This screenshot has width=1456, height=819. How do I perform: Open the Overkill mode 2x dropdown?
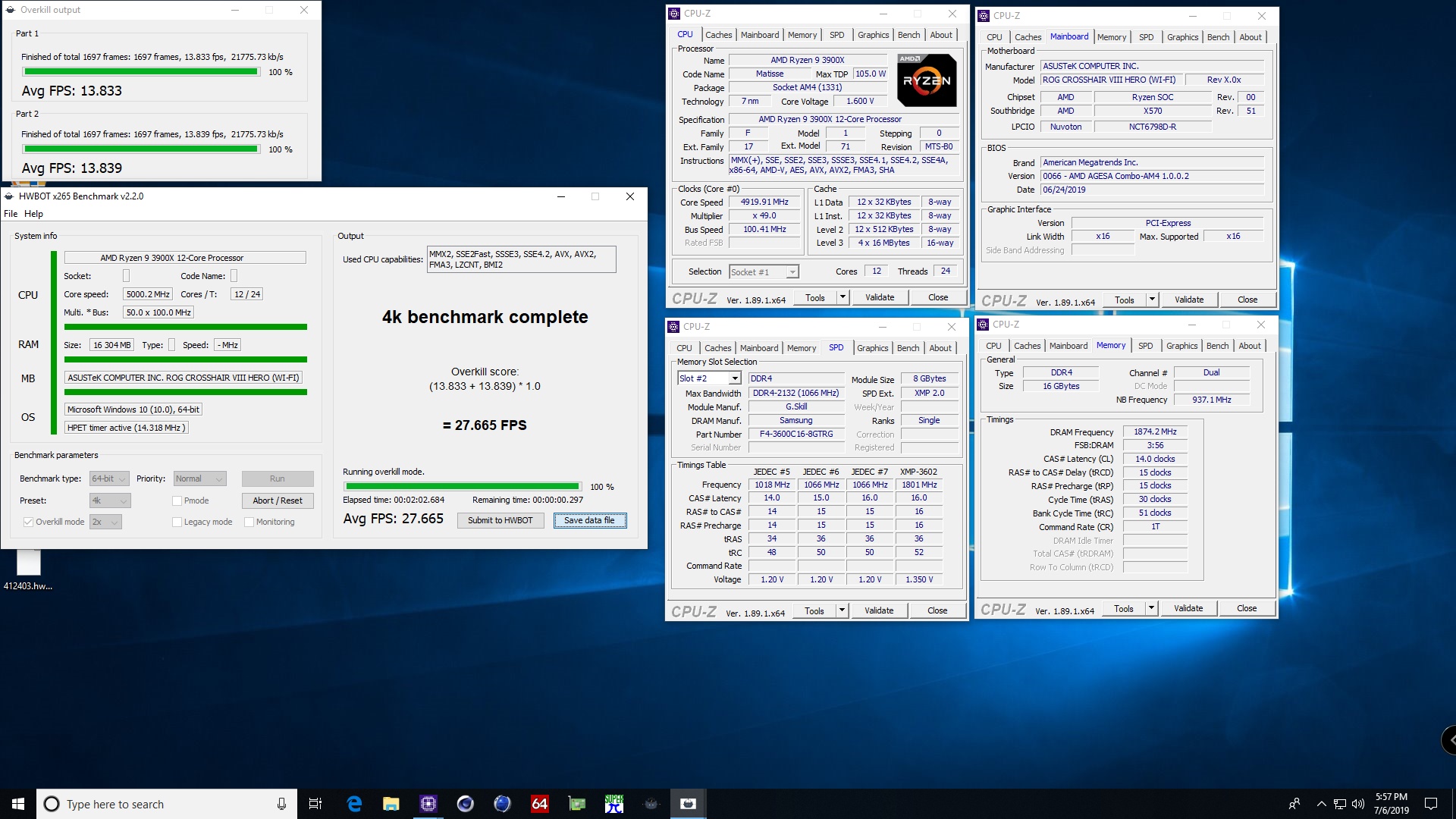tap(105, 522)
